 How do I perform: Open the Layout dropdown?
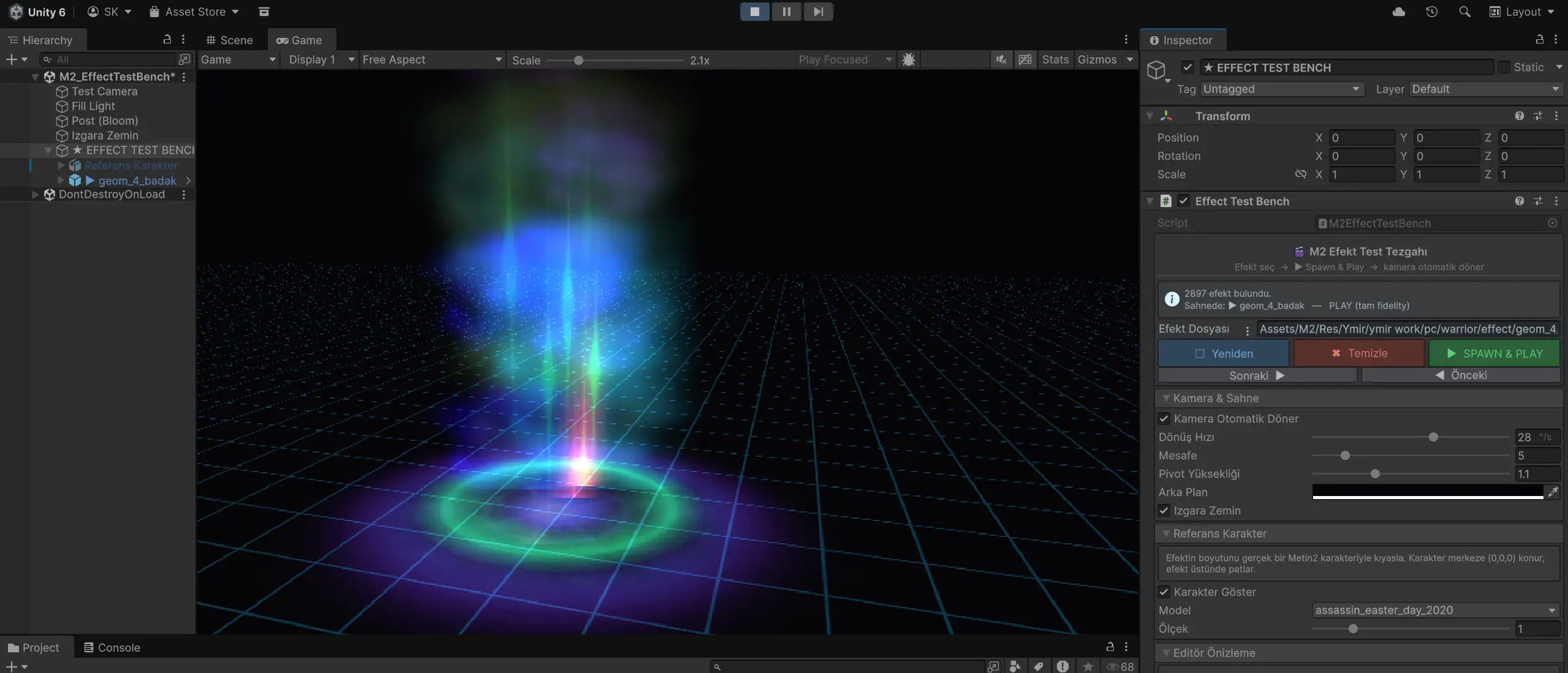coord(1522,12)
